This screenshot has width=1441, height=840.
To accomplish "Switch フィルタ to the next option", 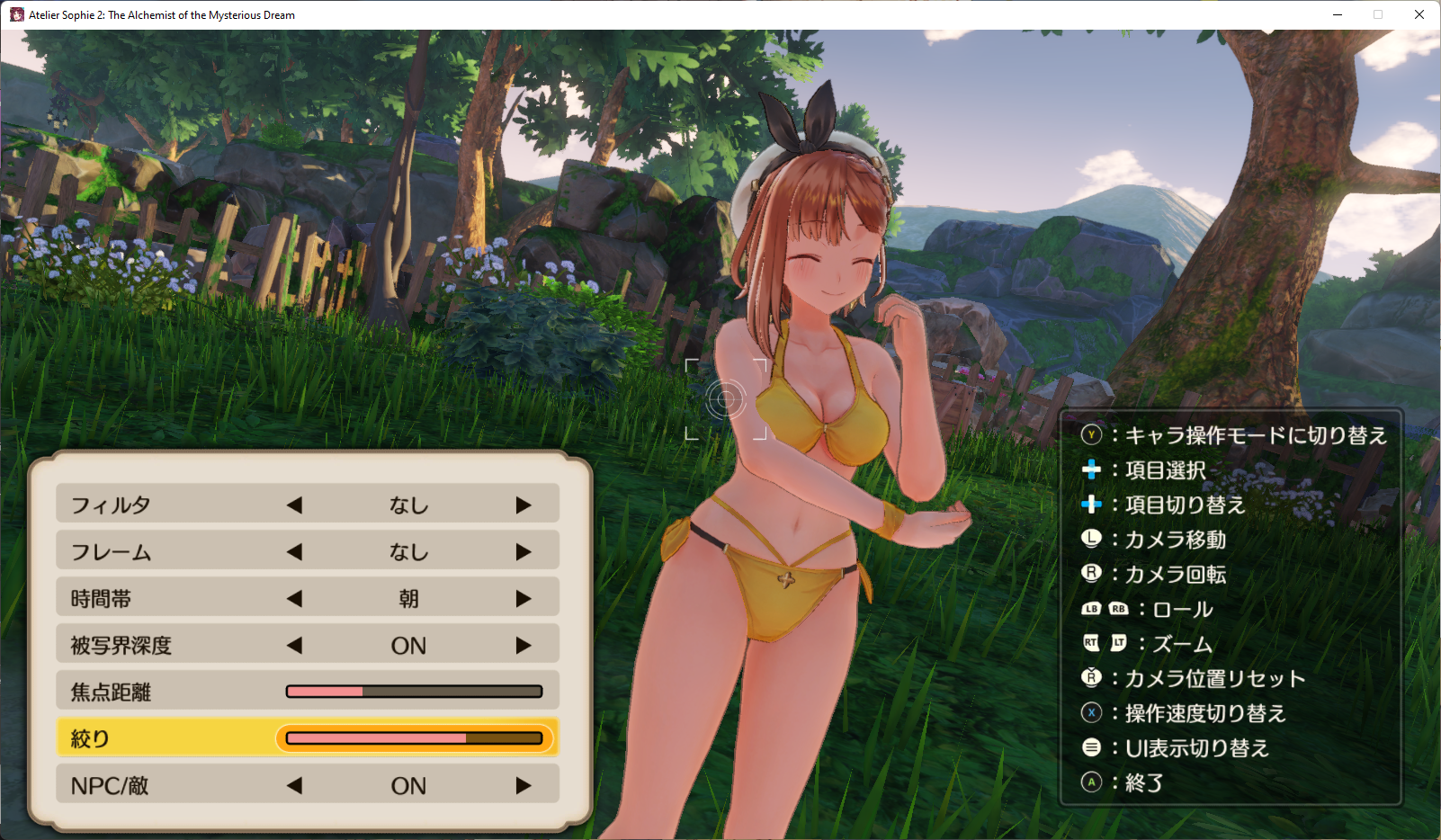I will (x=524, y=505).
